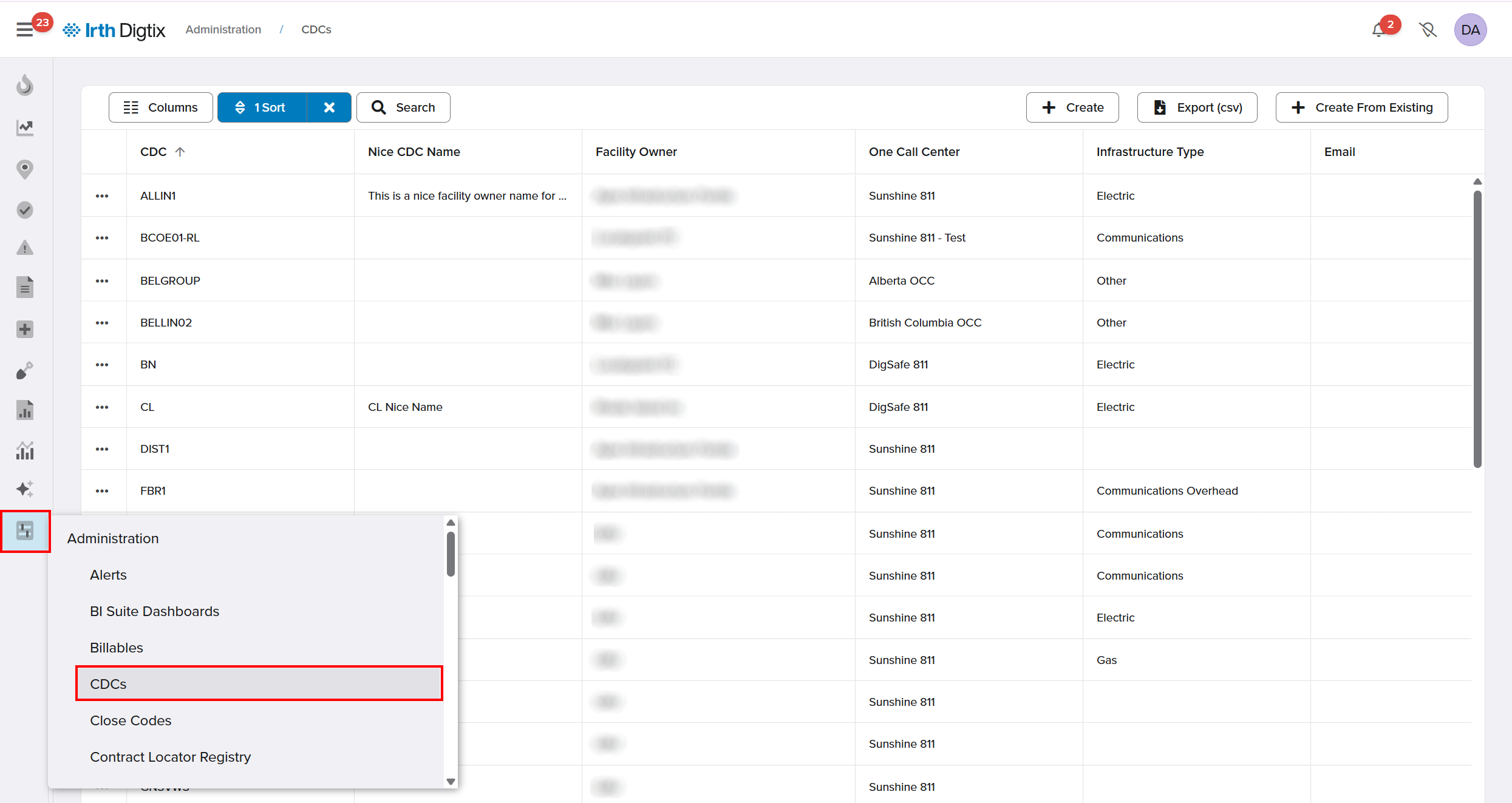Open the Columns chooser

pos(161,107)
